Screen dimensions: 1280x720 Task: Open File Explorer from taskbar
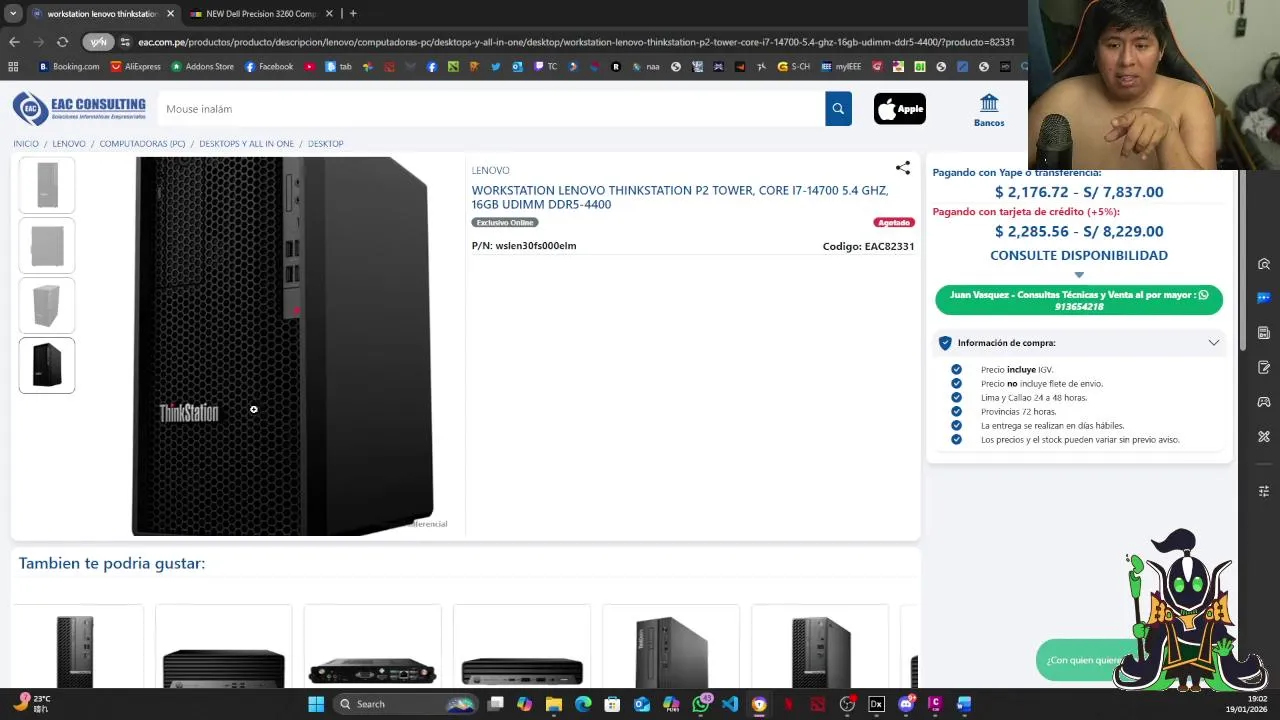(x=554, y=704)
